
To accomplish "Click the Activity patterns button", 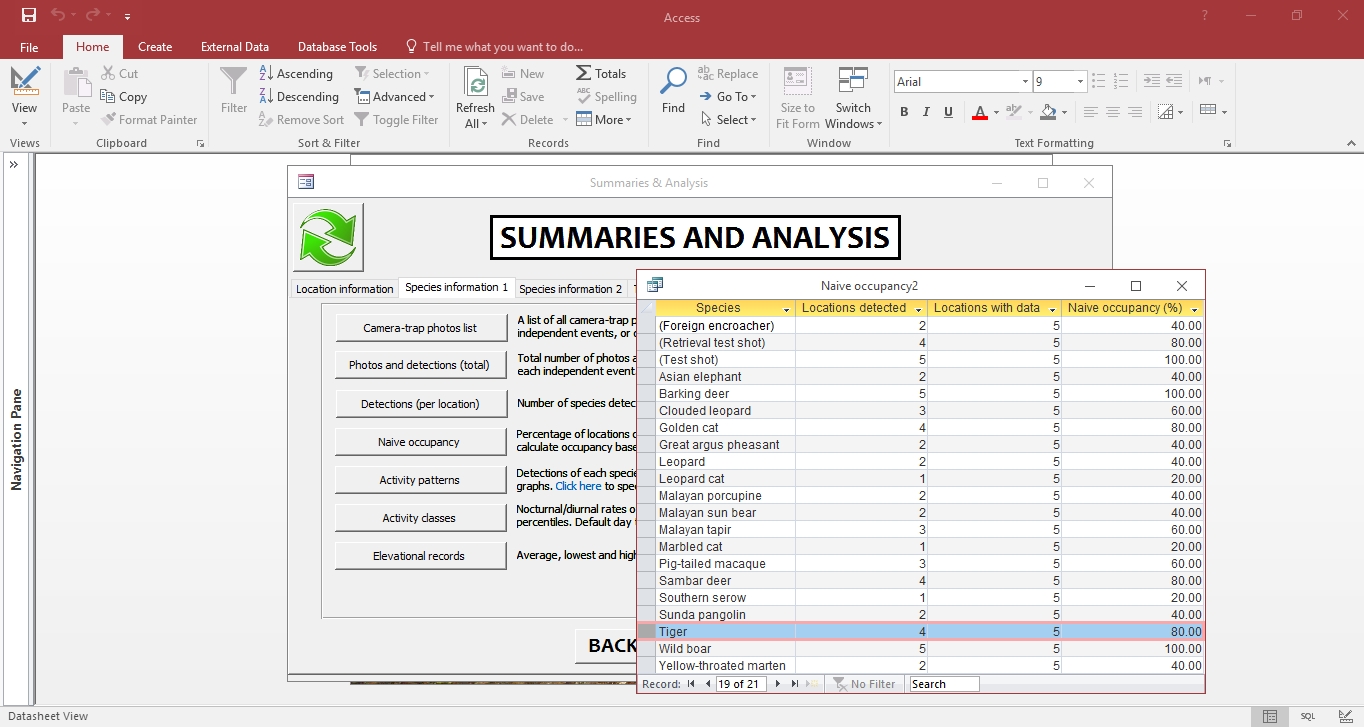I will pos(419,480).
